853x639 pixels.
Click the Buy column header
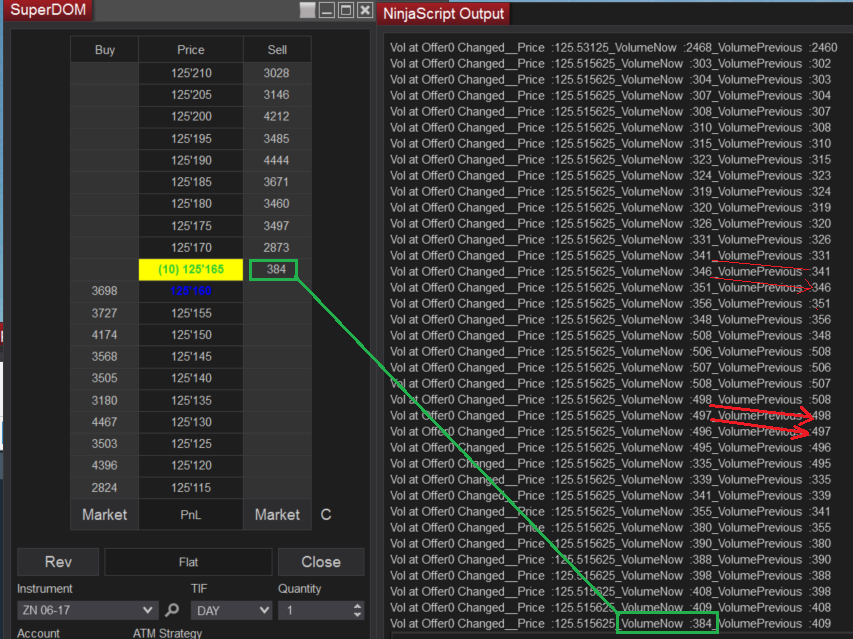click(x=104, y=49)
